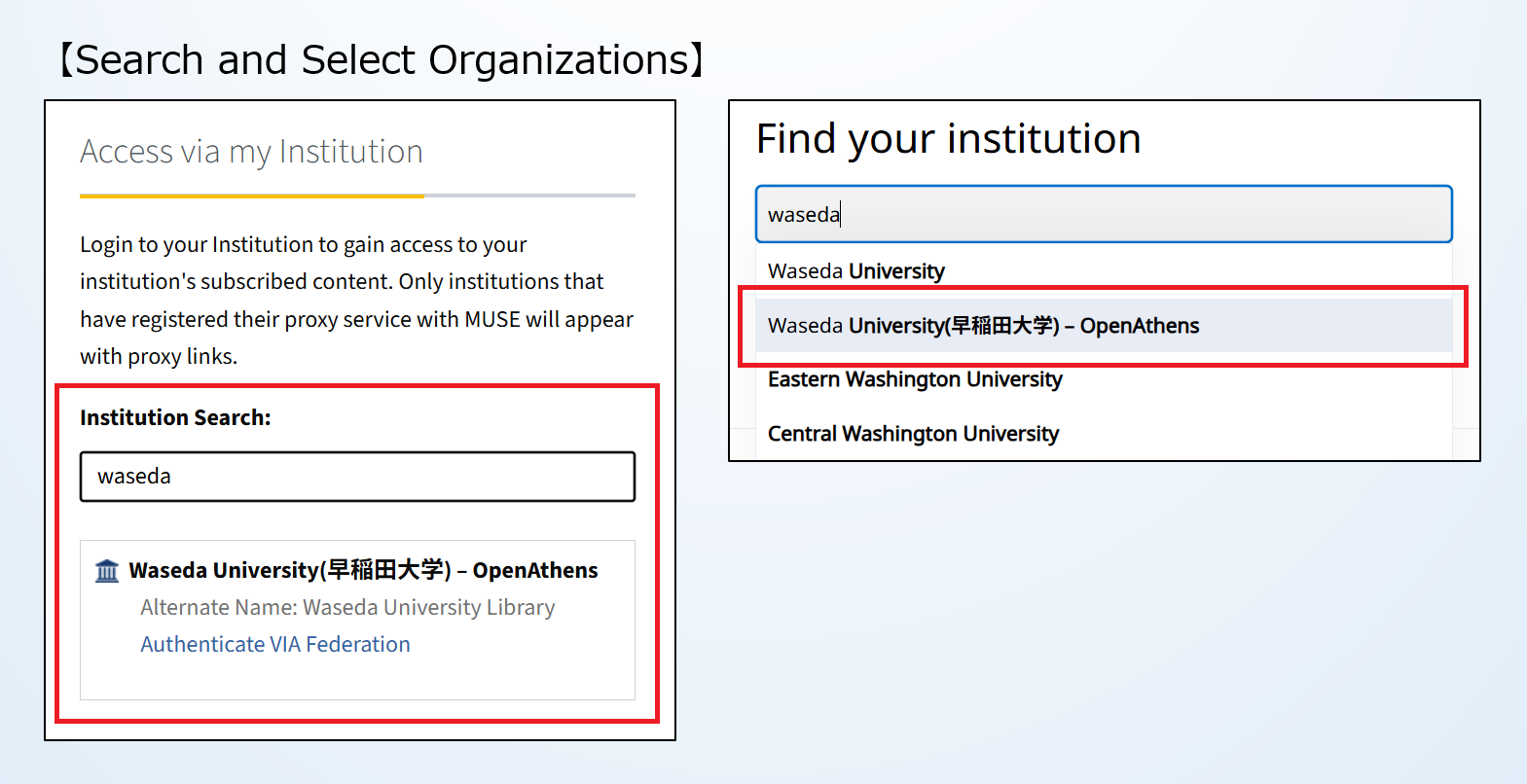Click the Institution Search: label
This screenshot has width=1527, height=784.
175,418
